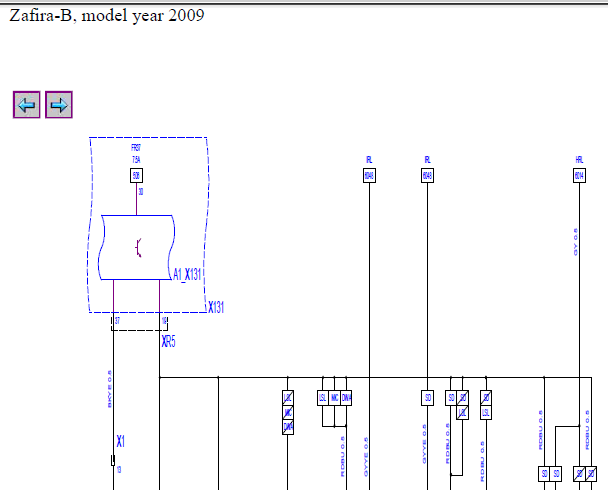Go to next diagram page with right arrow
Viewport: 608px width, 490px height.
pyautogui.click(x=59, y=105)
